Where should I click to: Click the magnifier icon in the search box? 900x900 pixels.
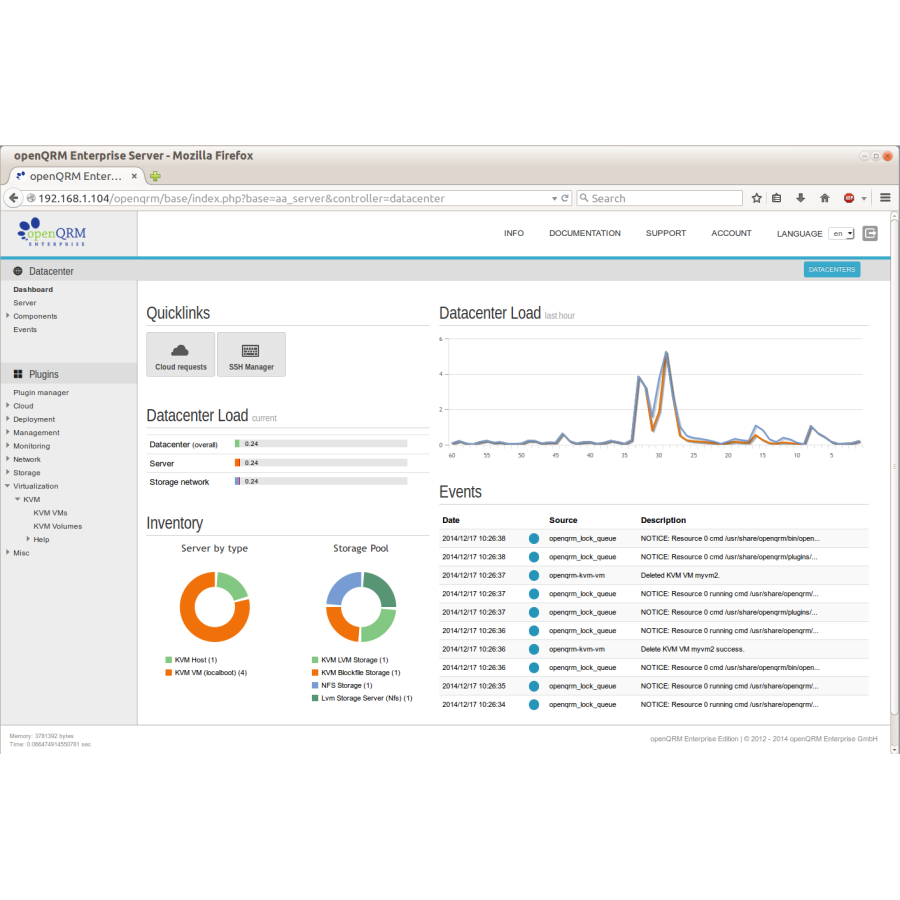click(584, 198)
